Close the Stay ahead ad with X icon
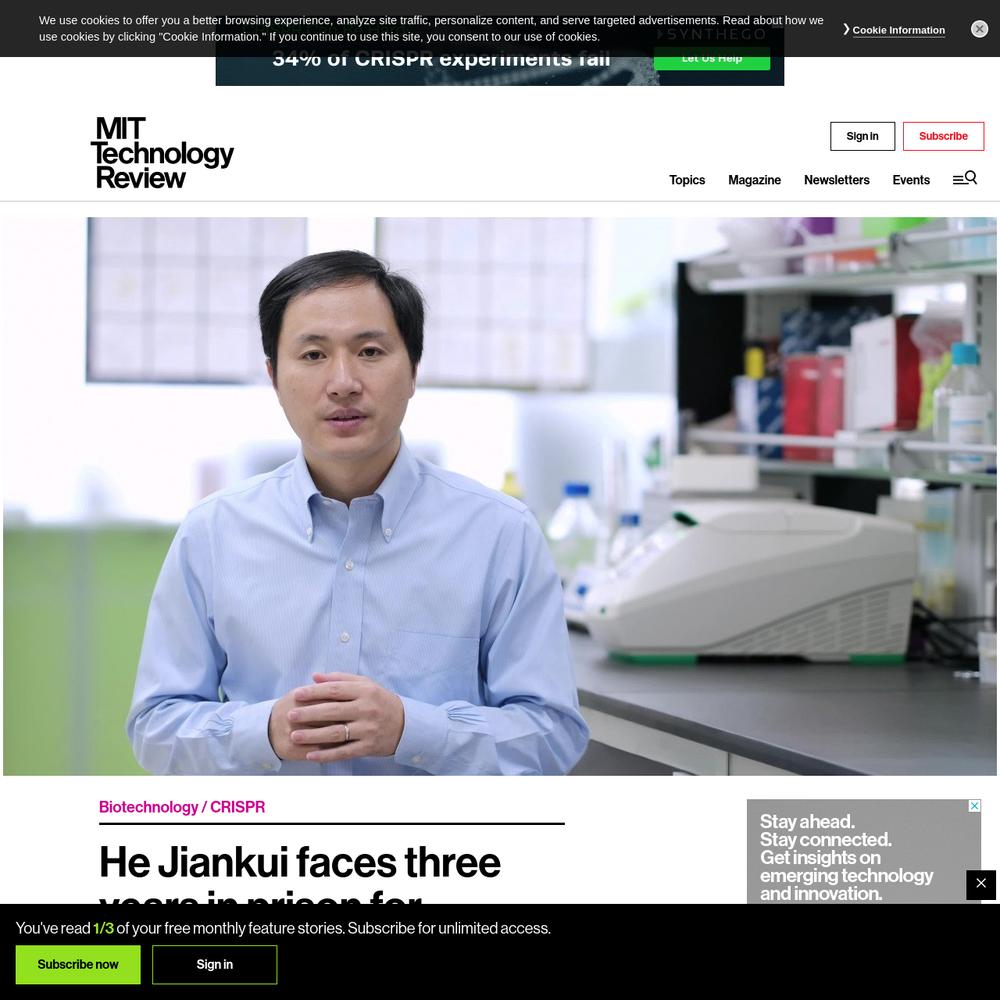1000x1000 pixels. [974, 805]
